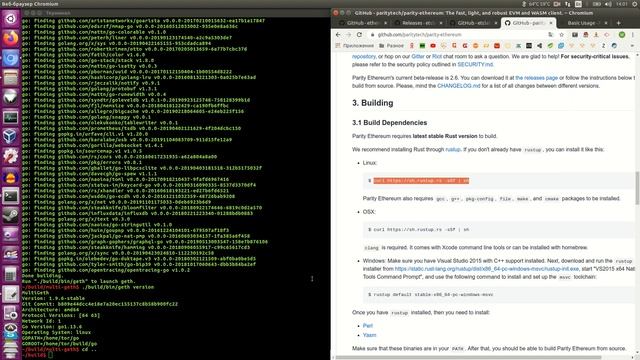Open the Files manager dock icon

[x=11, y=78]
